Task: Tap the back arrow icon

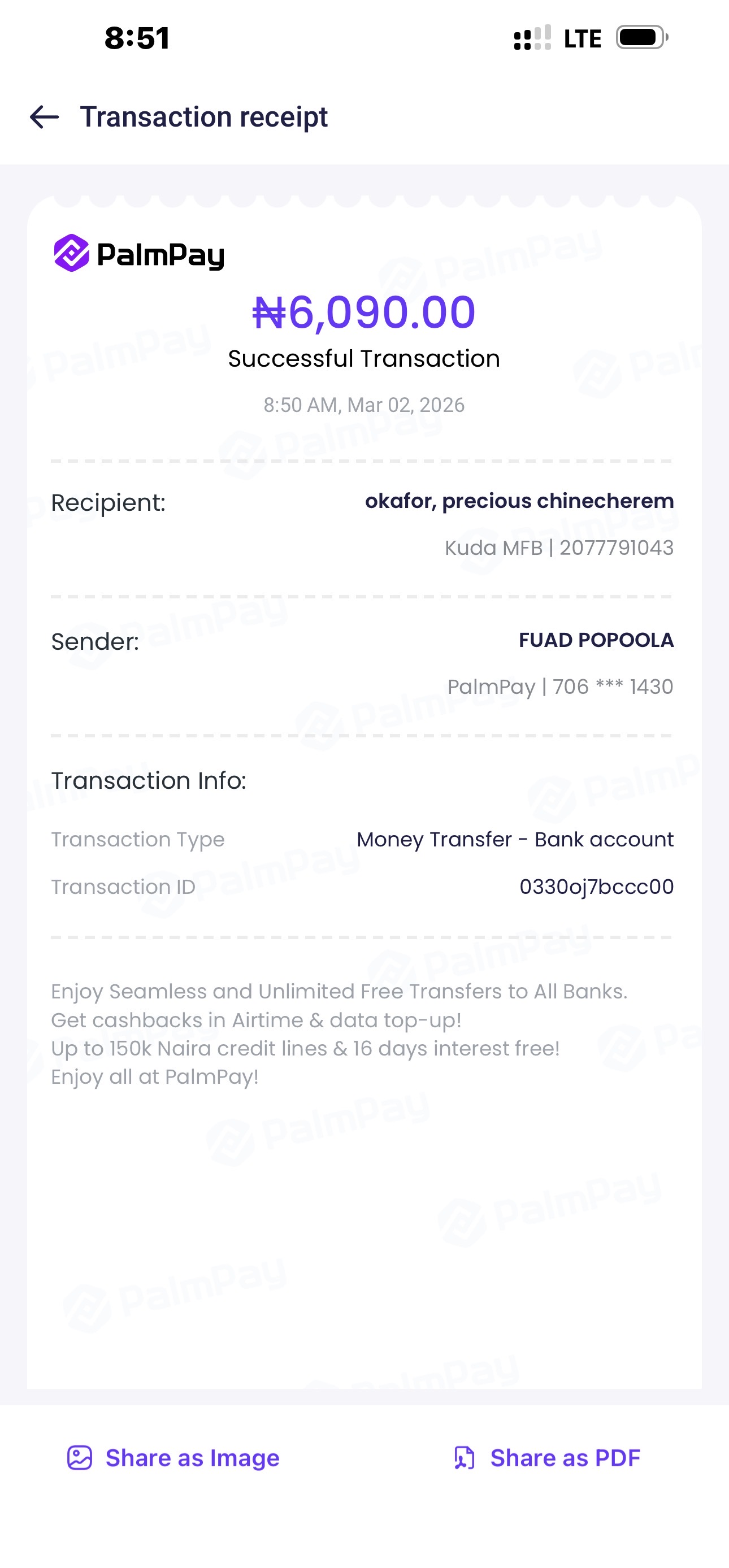Action: click(45, 117)
